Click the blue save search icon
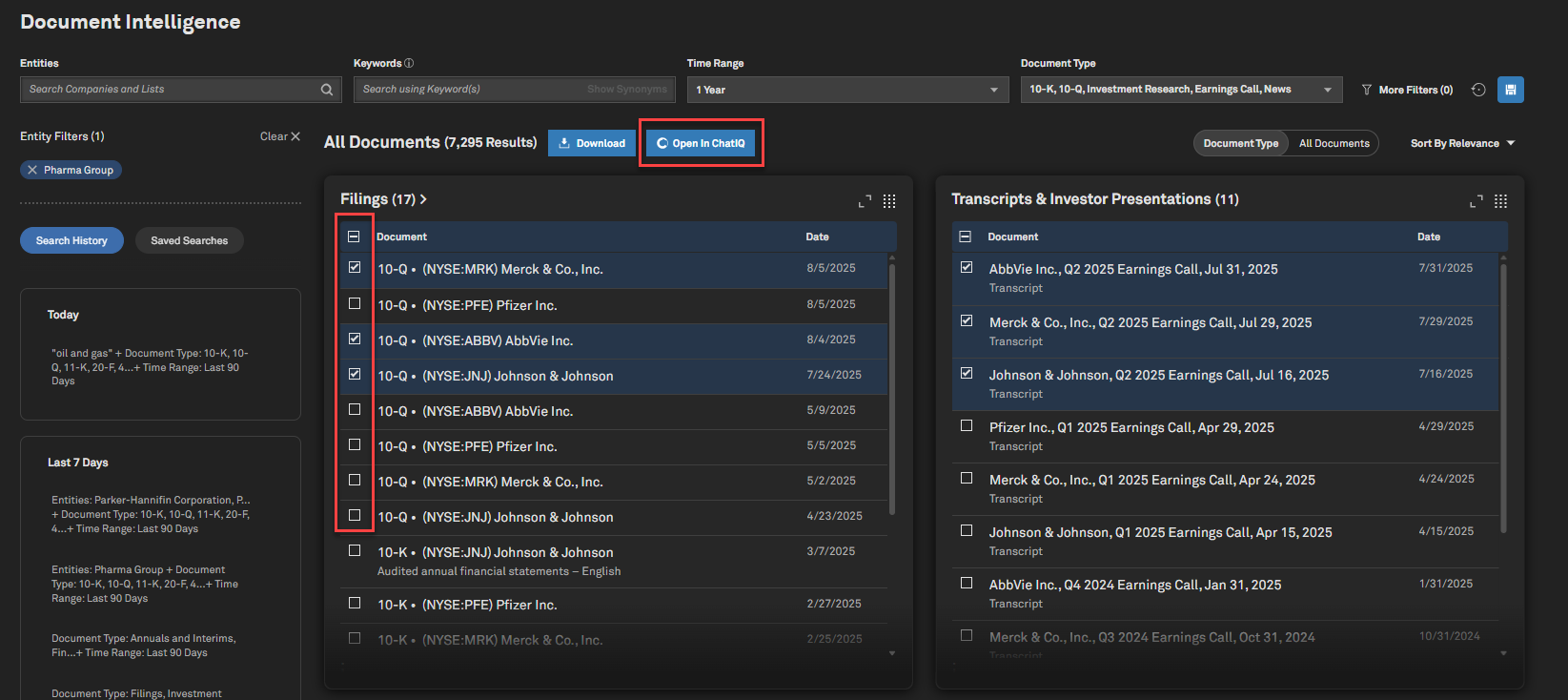This screenshot has height=700, width=1568. [x=1510, y=90]
